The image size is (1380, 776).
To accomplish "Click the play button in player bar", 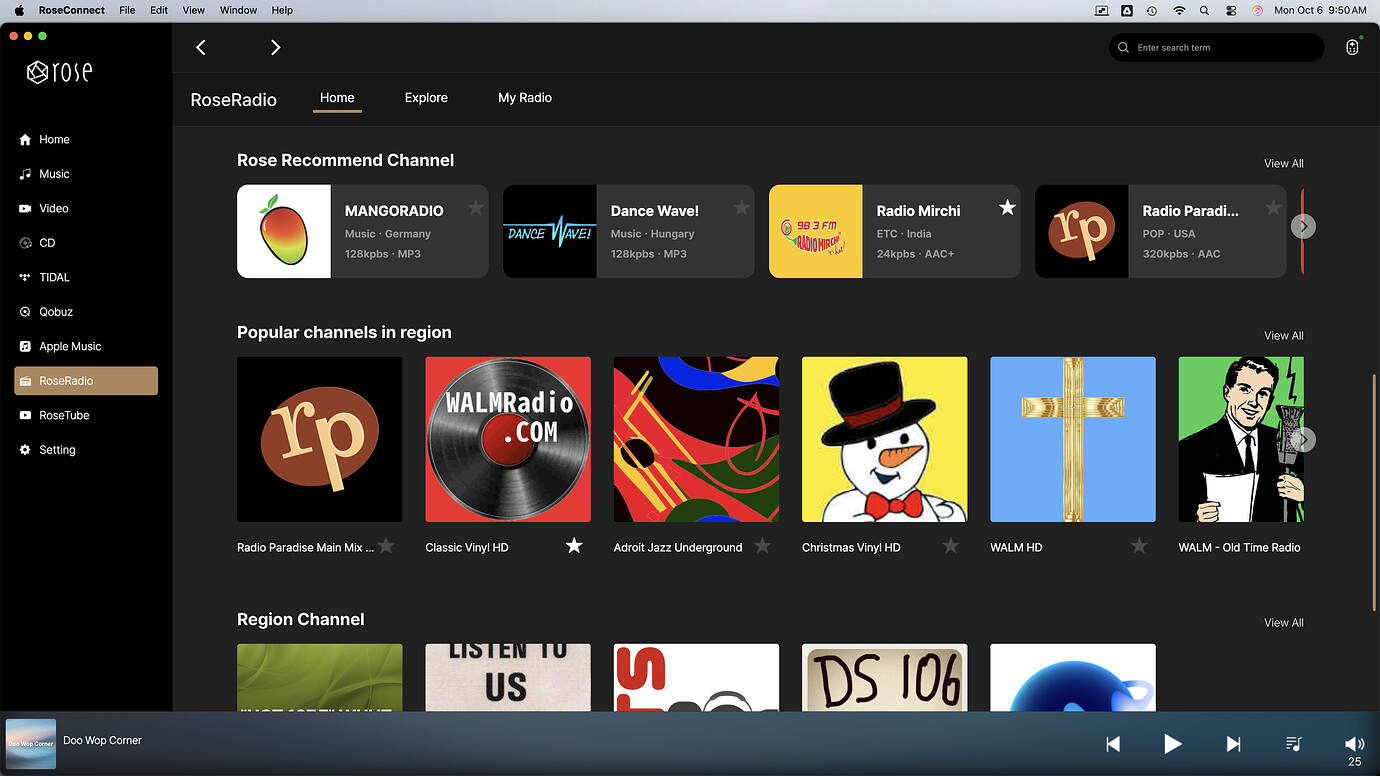I will tap(1173, 743).
